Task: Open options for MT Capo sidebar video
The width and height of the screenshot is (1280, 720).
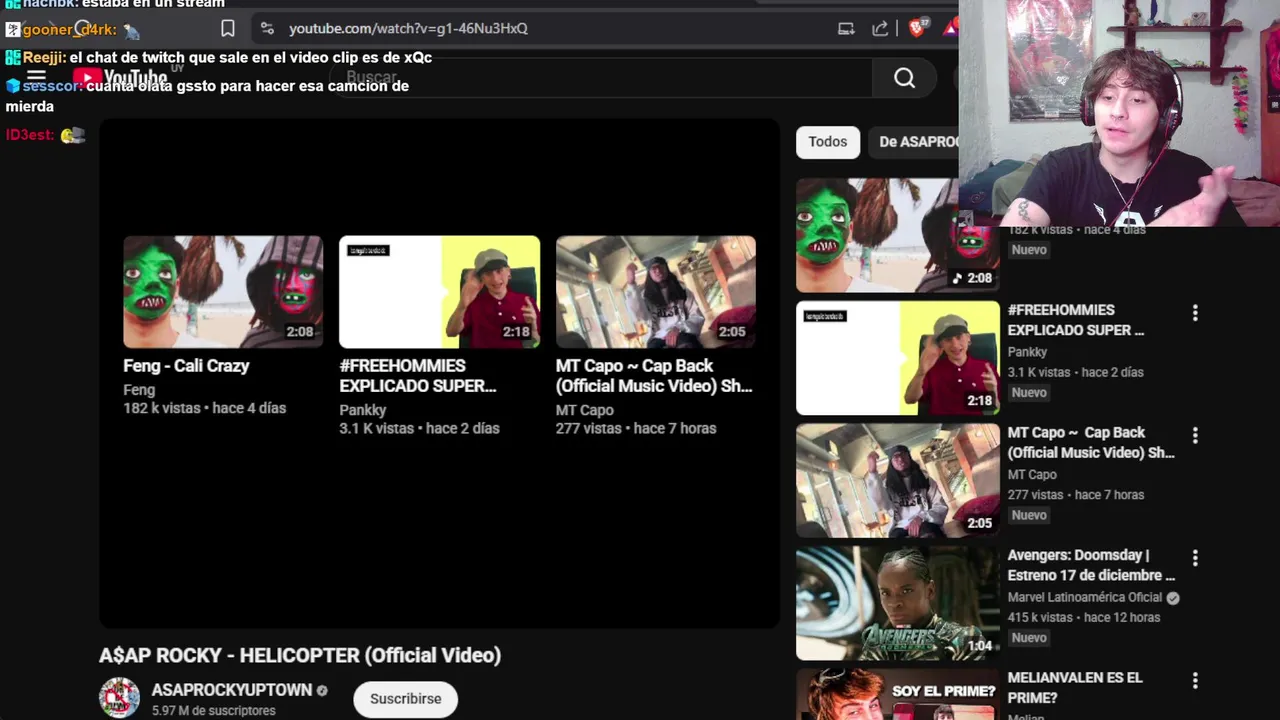Action: point(1195,435)
